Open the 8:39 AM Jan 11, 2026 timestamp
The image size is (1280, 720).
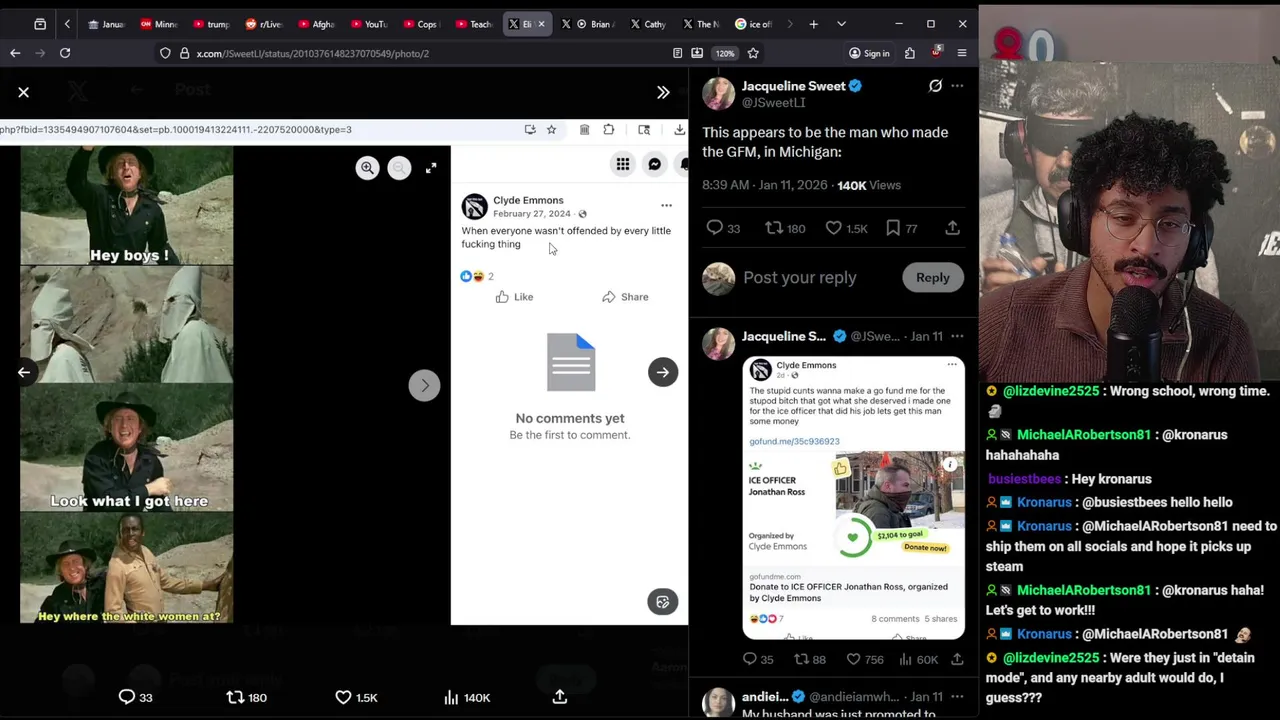[x=765, y=185]
